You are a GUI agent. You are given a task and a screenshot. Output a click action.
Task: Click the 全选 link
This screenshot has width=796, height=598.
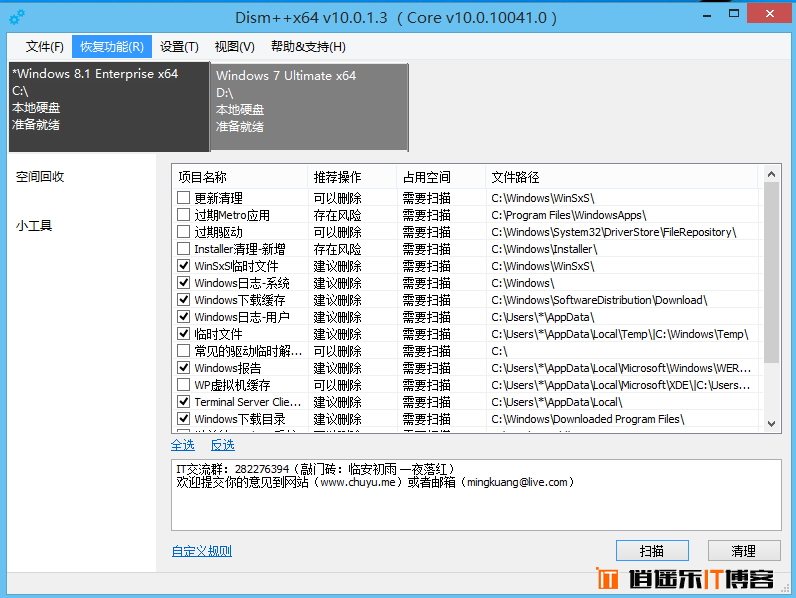(183, 445)
